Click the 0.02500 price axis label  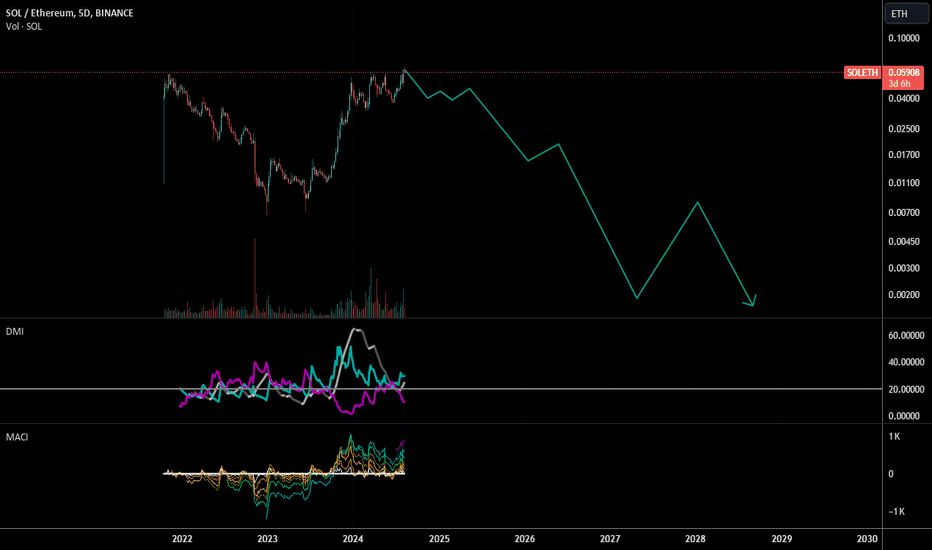click(x=903, y=128)
